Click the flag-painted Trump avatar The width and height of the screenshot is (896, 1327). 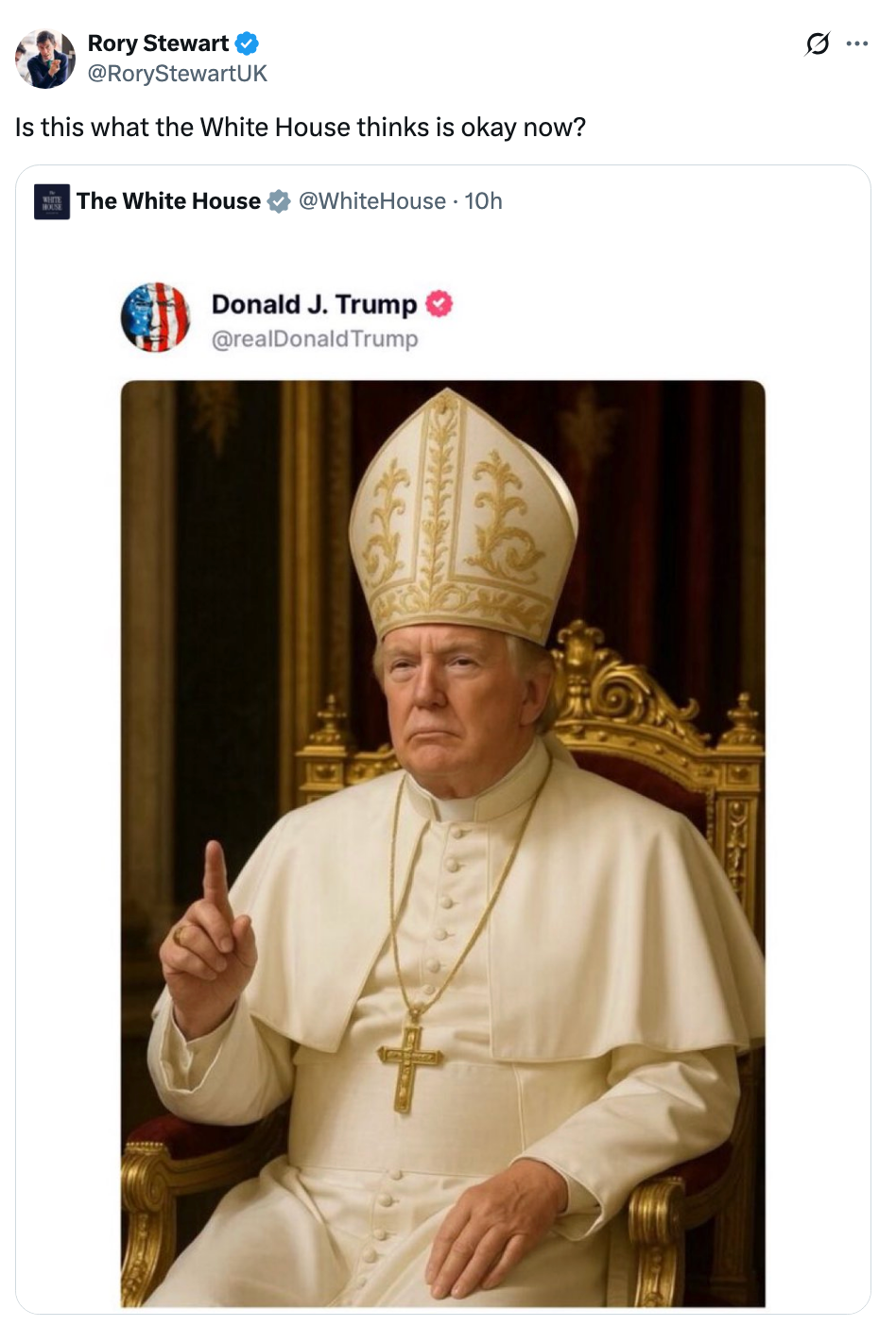click(x=156, y=318)
